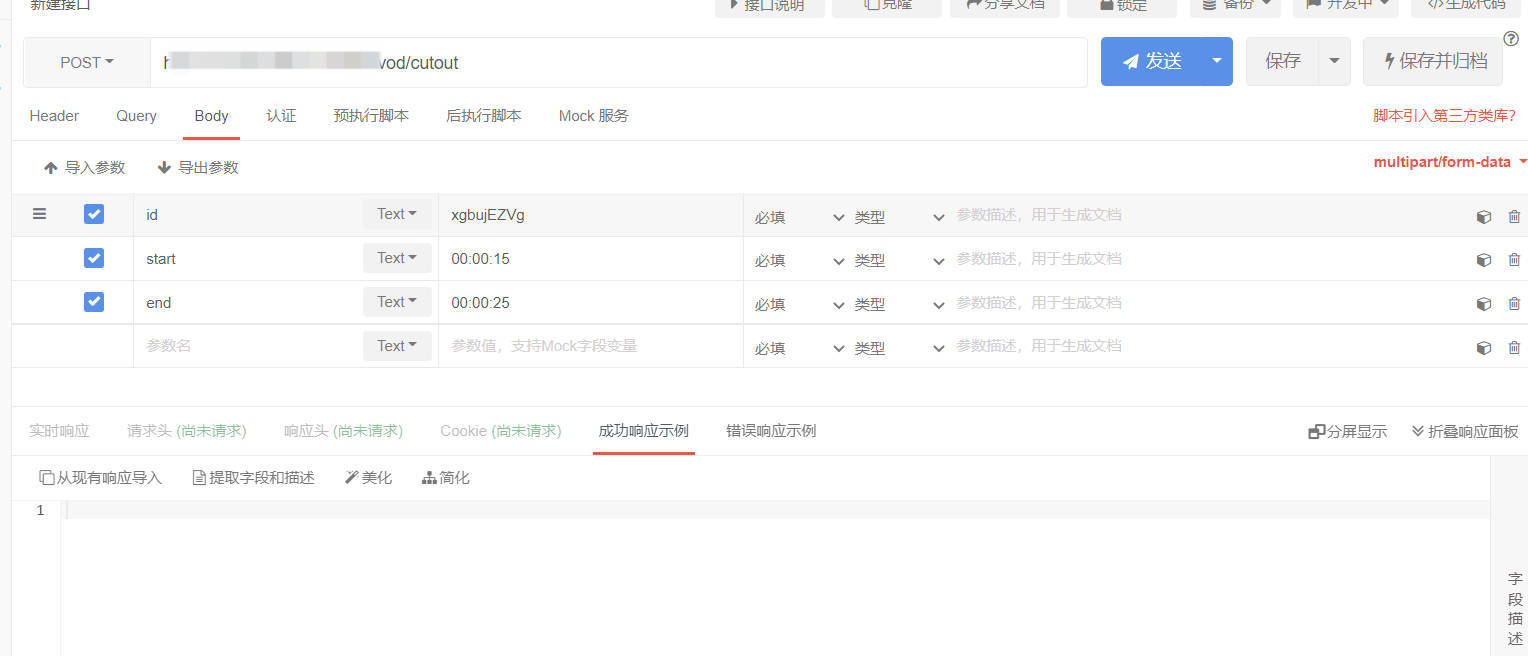
Task: Open the Mock 服务 tab
Action: [594, 116]
